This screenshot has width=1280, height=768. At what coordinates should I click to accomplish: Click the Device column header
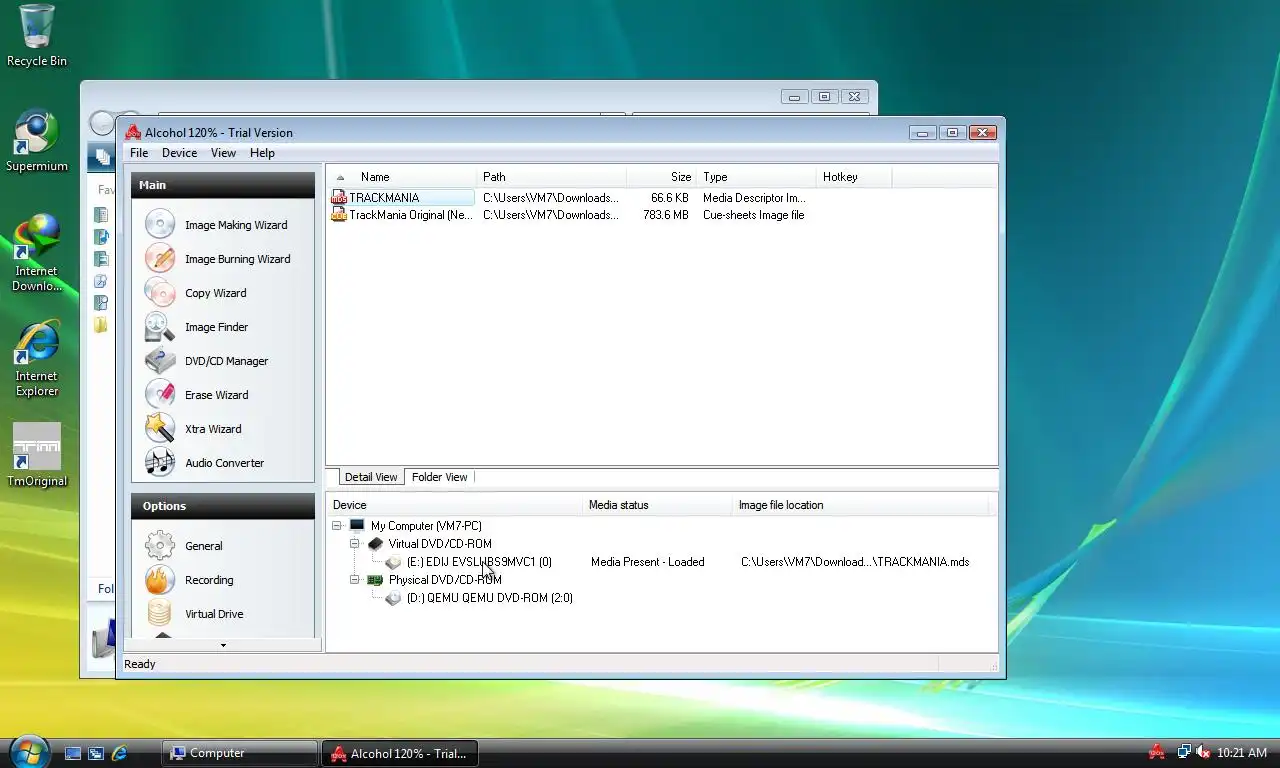[x=455, y=505]
